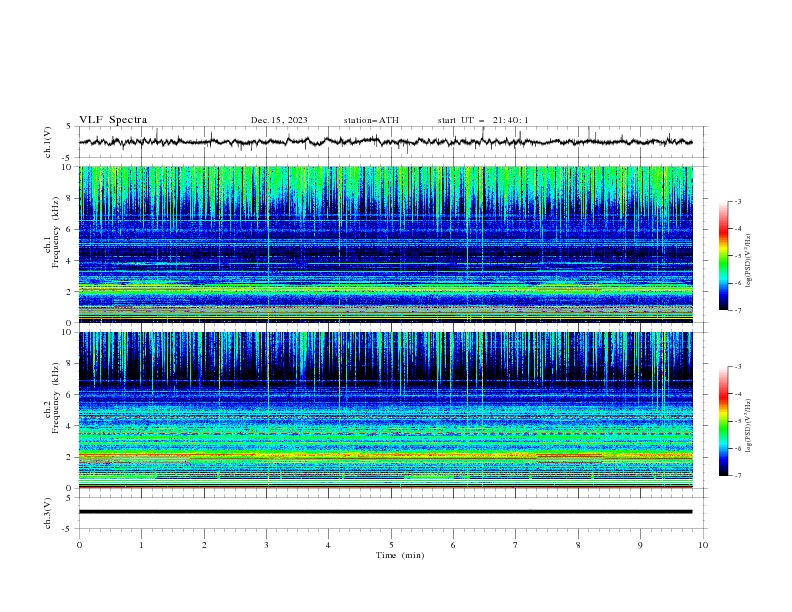The width and height of the screenshot is (792, 612).
Task: Click the ch.2 spectrogram color bar
Action: 723,421
